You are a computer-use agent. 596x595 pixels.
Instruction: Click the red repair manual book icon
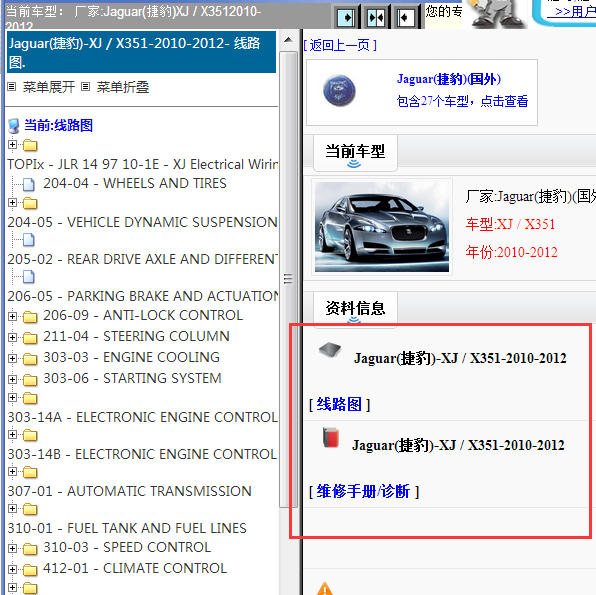pyautogui.click(x=331, y=437)
